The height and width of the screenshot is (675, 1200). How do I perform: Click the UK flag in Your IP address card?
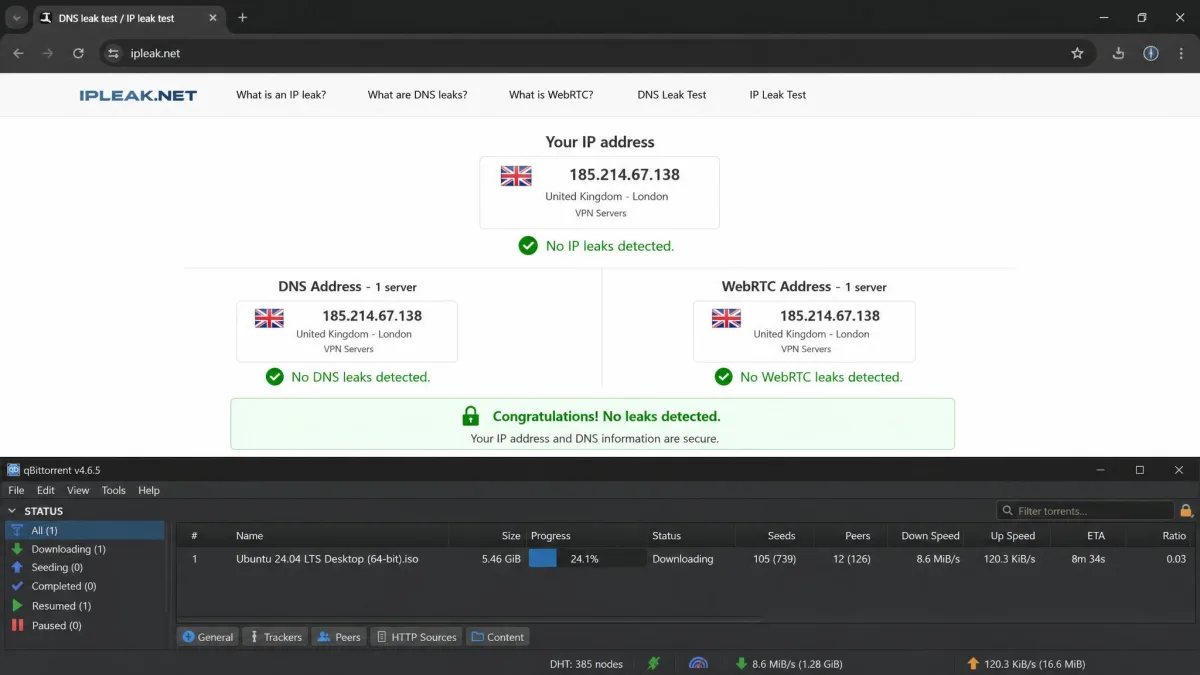tap(516, 176)
